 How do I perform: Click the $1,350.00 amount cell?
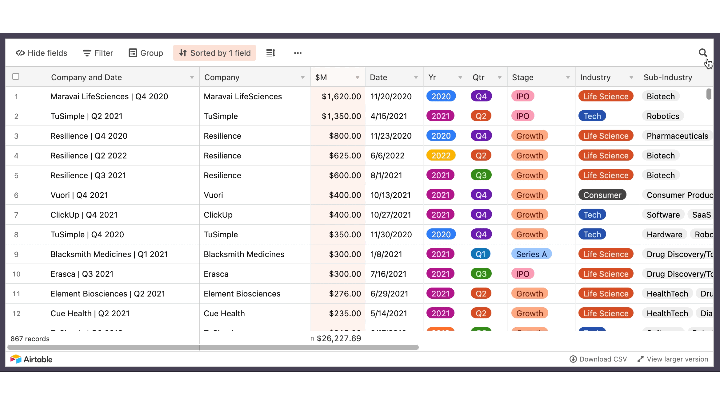pyautogui.click(x=341, y=116)
